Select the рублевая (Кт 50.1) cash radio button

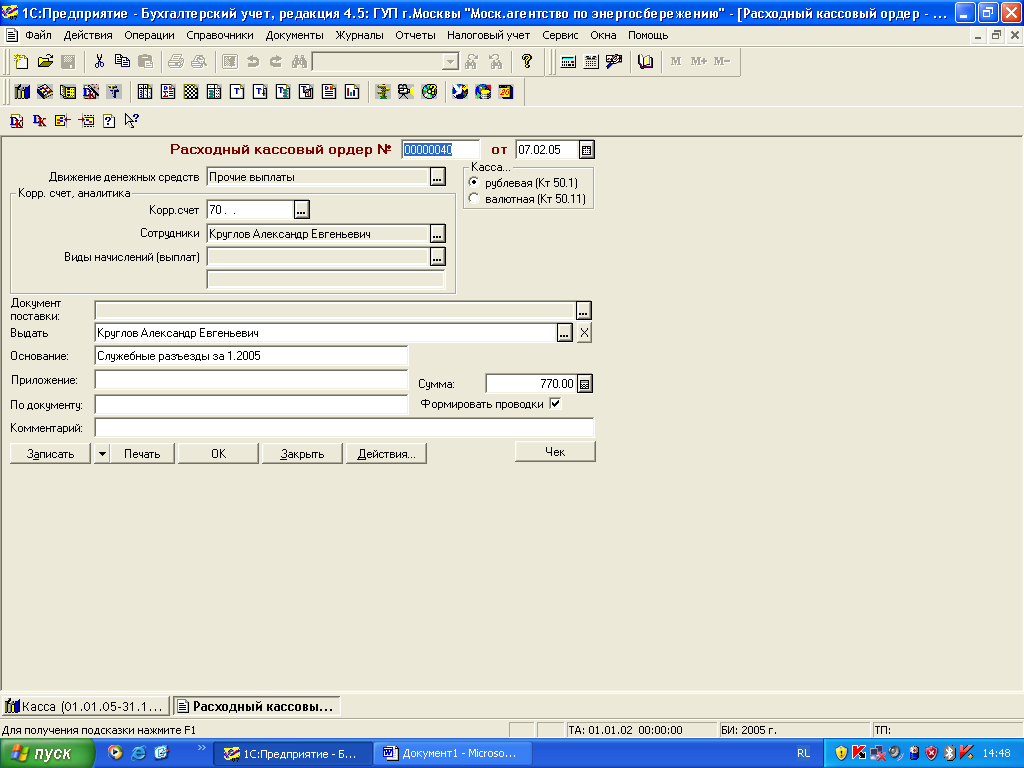click(474, 182)
